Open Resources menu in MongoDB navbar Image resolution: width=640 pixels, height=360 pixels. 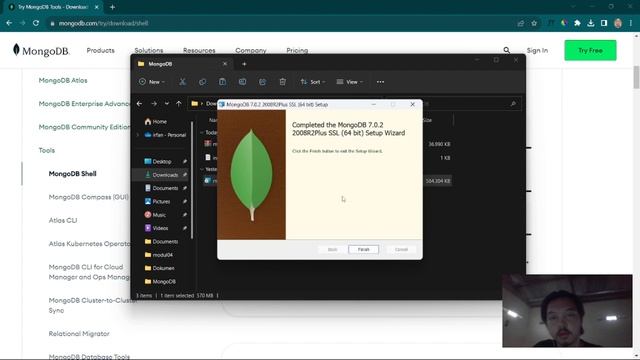(x=199, y=51)
